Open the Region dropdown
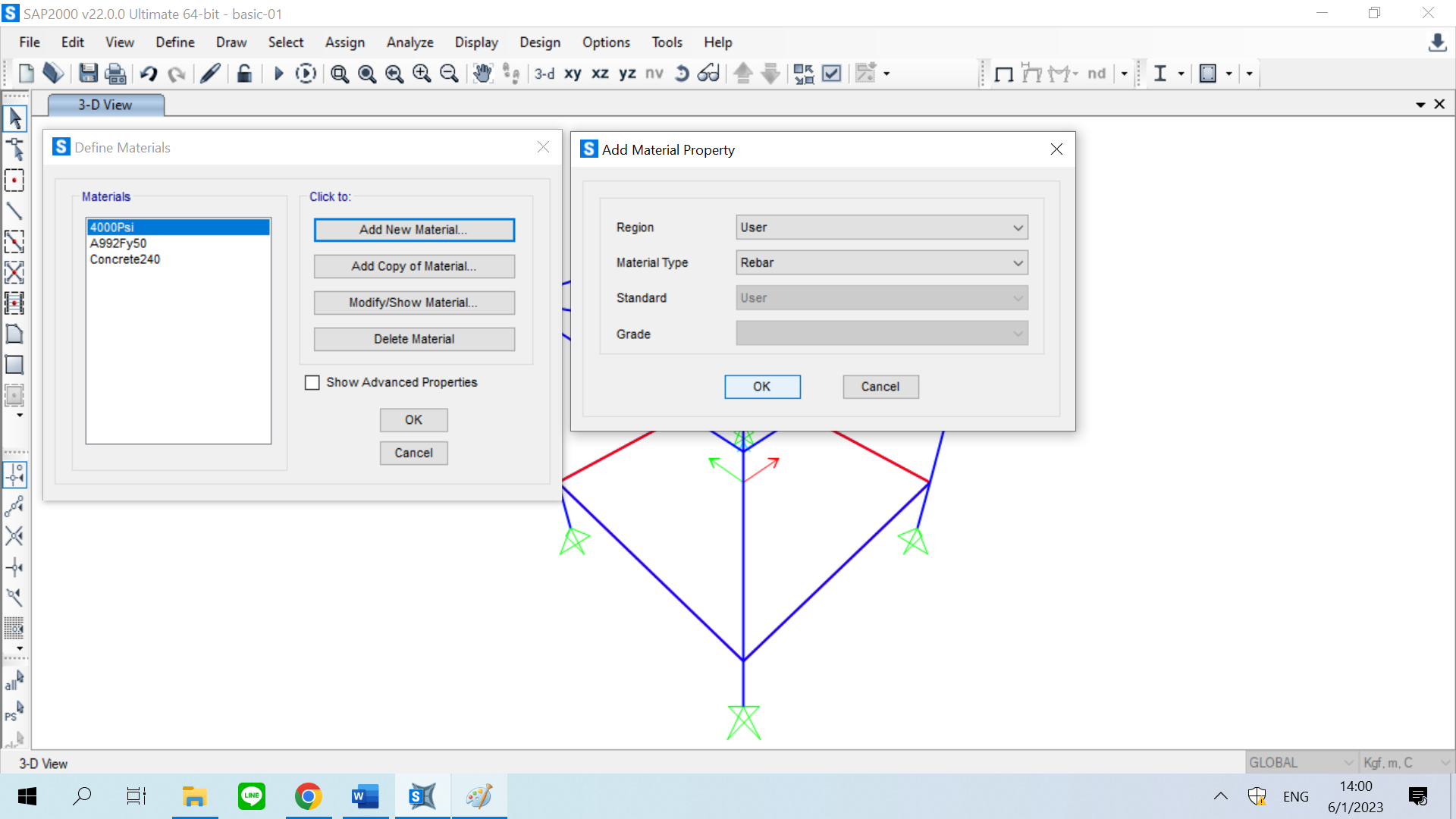Image resolution: width=1456 pixels, height=819 pixels. (x=881, y=227)
